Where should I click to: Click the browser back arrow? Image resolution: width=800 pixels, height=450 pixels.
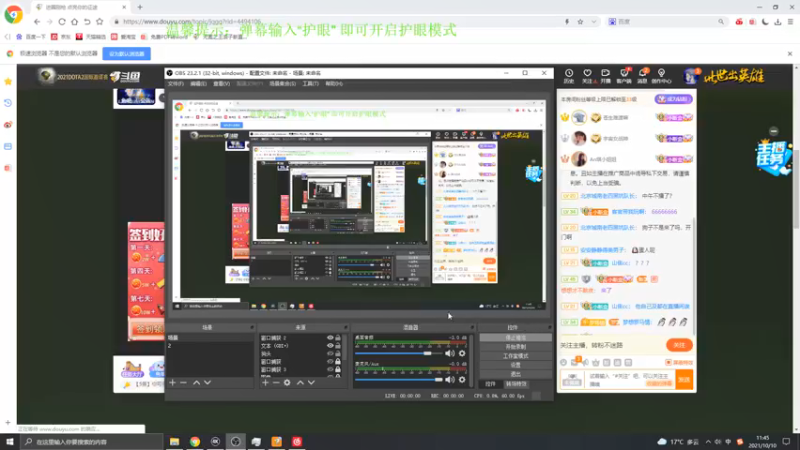(37, 22)
